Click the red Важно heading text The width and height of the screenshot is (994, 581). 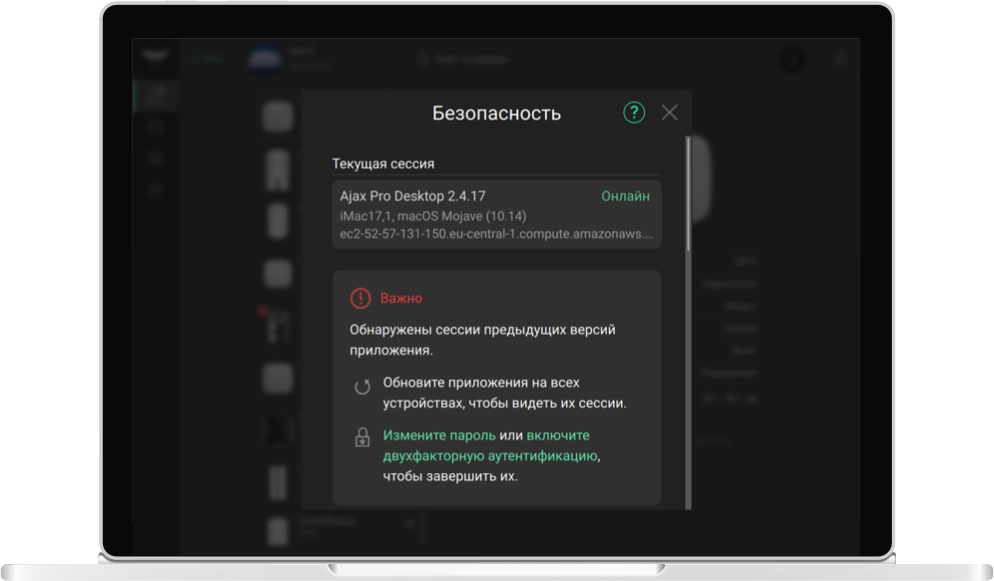pos(401,298)
